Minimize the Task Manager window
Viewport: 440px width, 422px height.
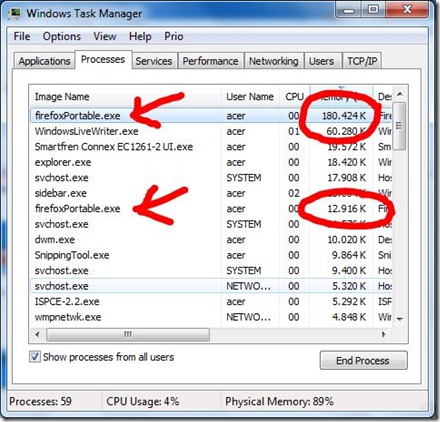pos(349,10)
